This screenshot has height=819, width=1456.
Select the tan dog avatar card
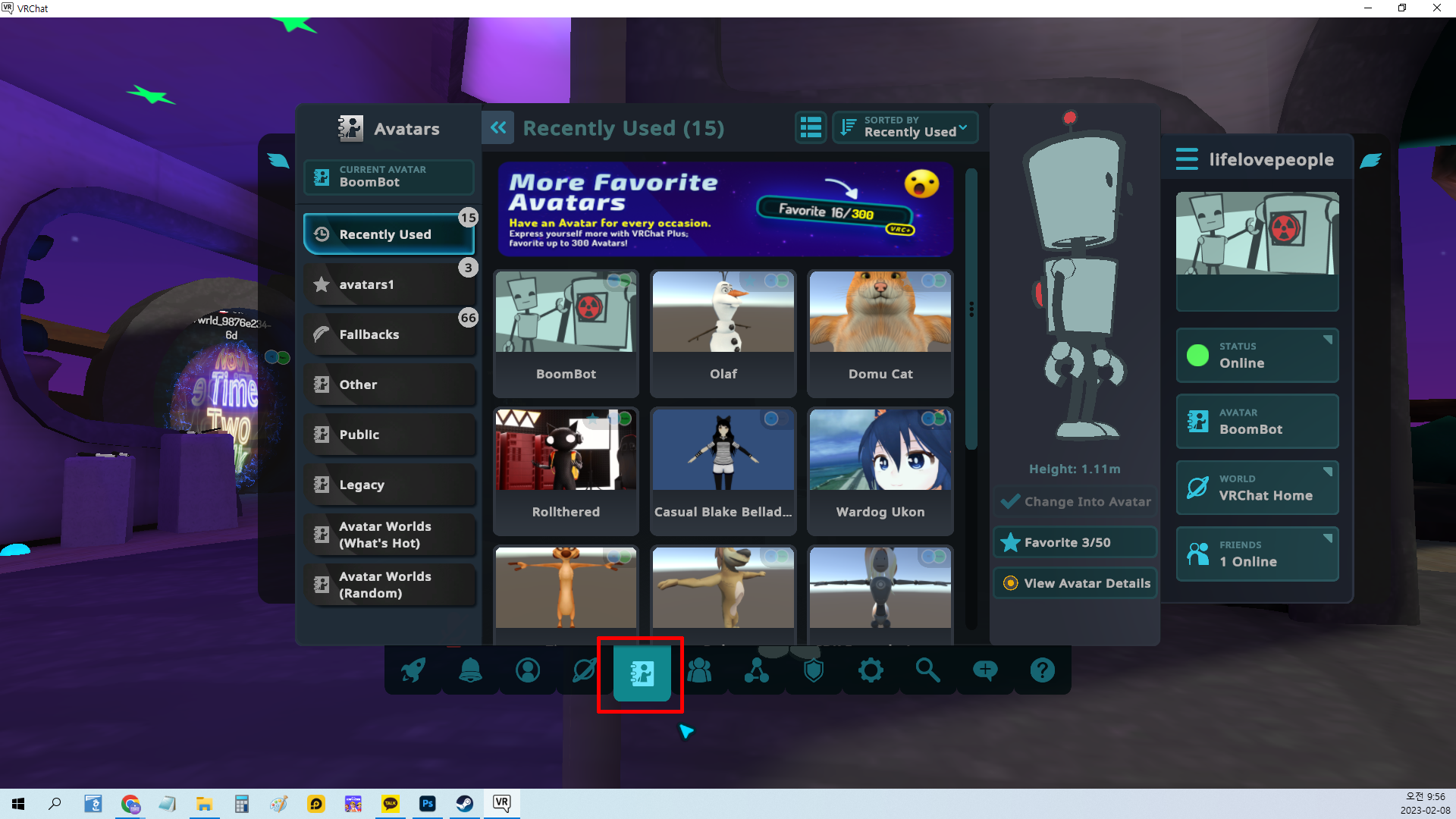pyautogui.click(x=723, y=595)
